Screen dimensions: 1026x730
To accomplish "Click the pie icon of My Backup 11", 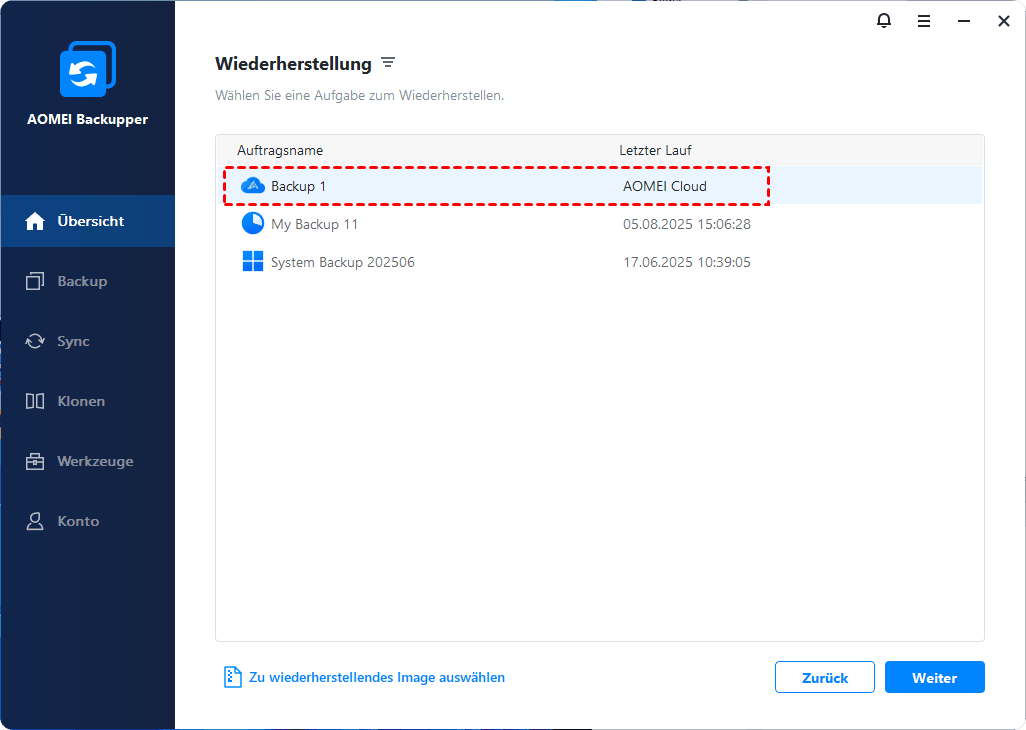I will coord(253,224).
